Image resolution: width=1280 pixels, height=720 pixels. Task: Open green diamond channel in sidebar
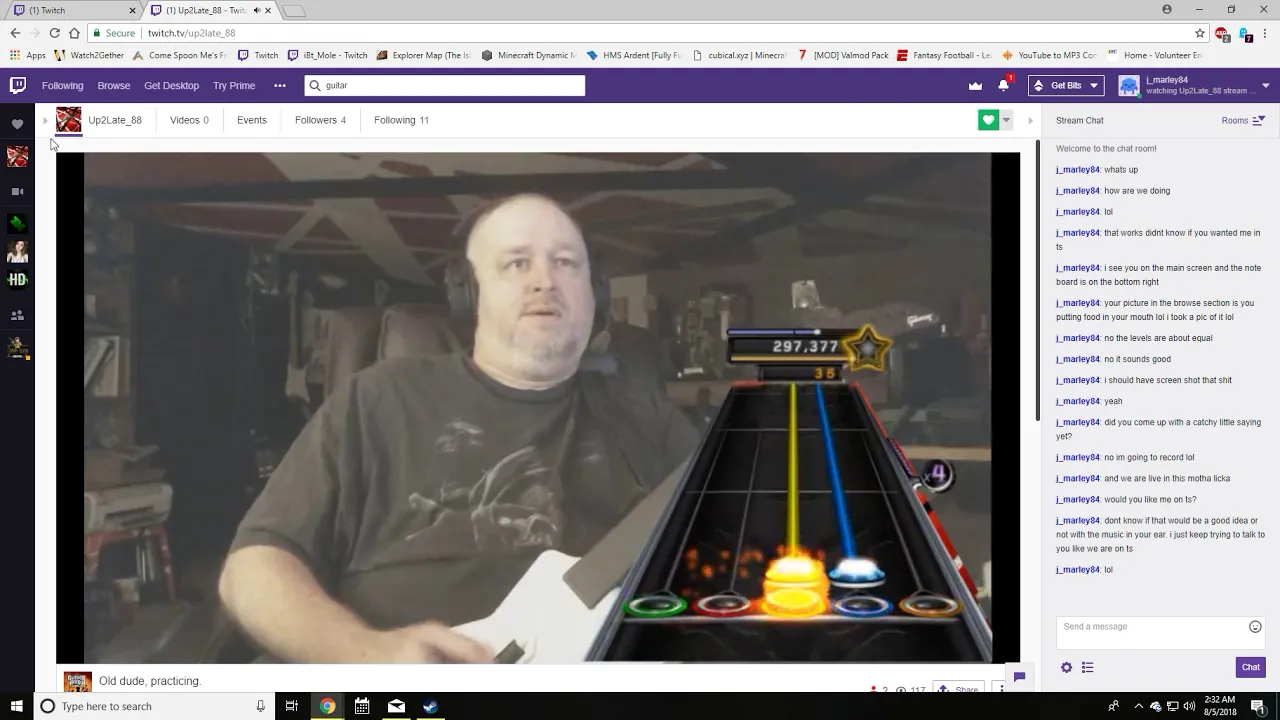tap(17, 223)
